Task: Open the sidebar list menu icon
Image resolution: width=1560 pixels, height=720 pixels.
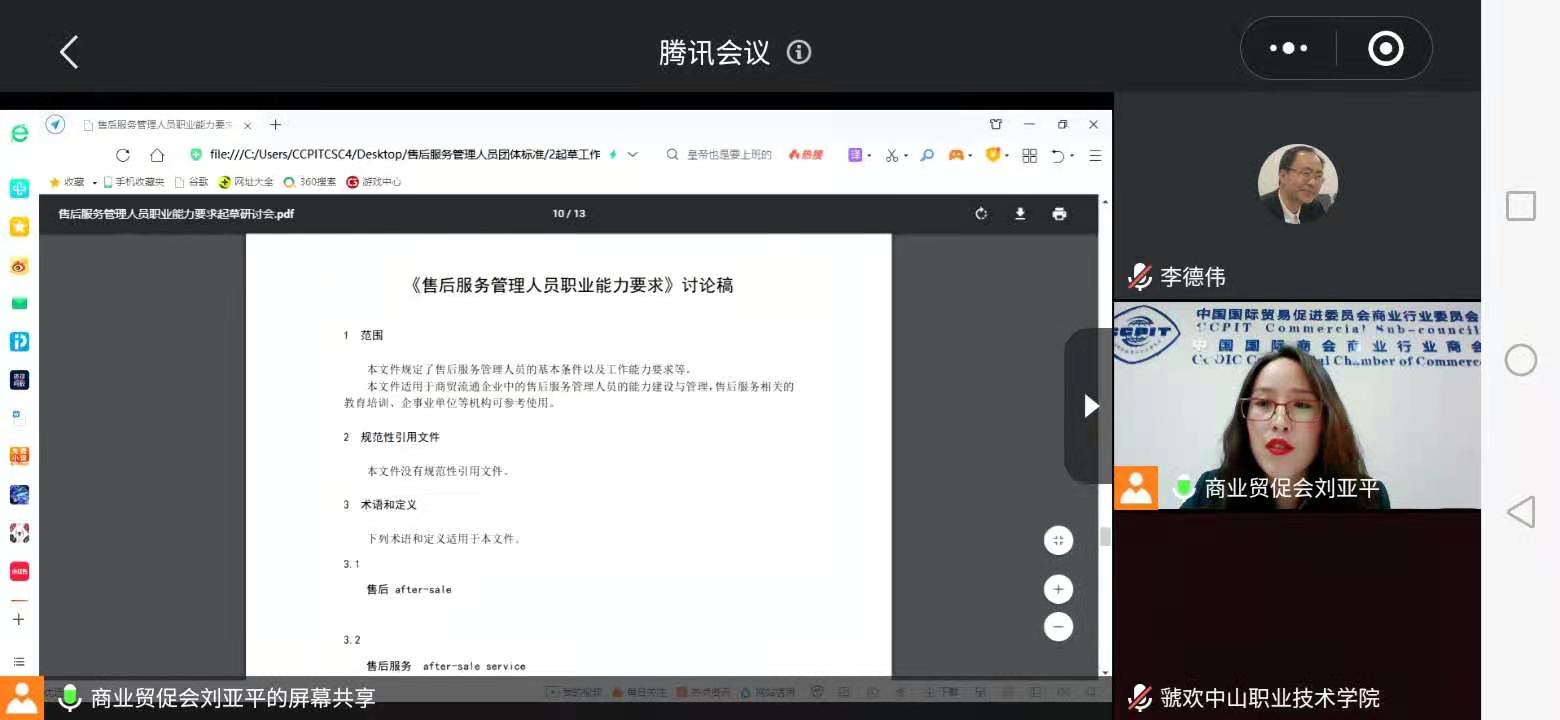Action: (x=18, y=661)
